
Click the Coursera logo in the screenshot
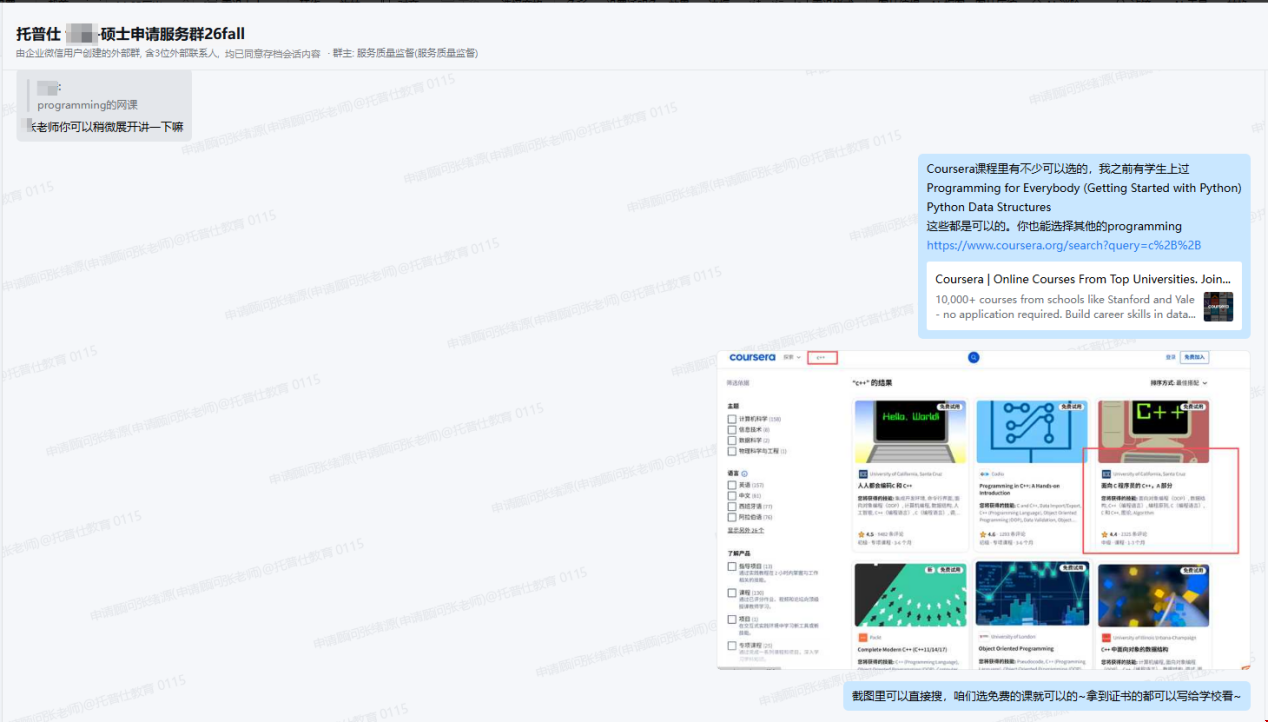coord(752,357)
